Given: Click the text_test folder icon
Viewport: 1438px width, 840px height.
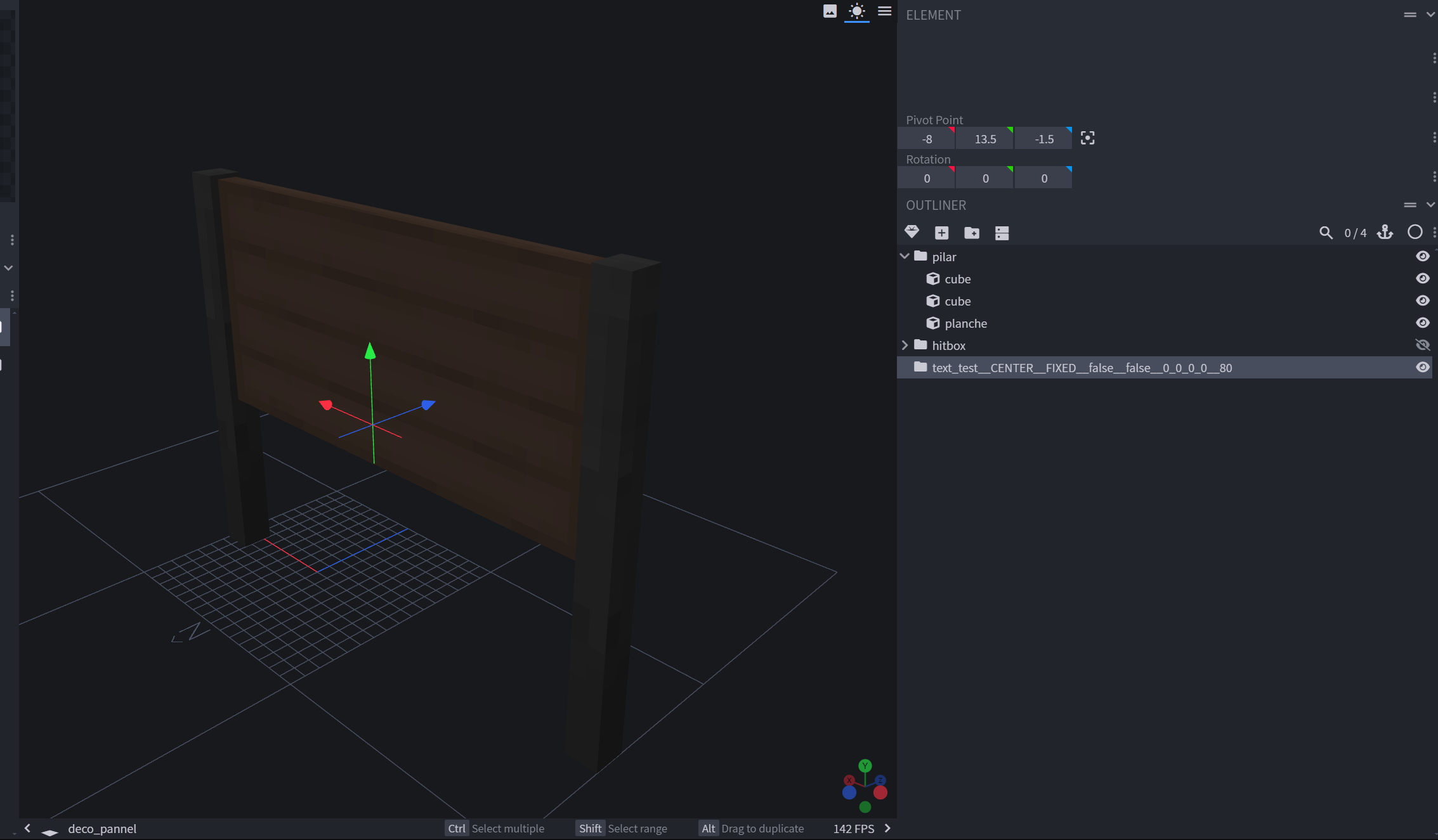Looking at the screenshot, I should 920,367.
